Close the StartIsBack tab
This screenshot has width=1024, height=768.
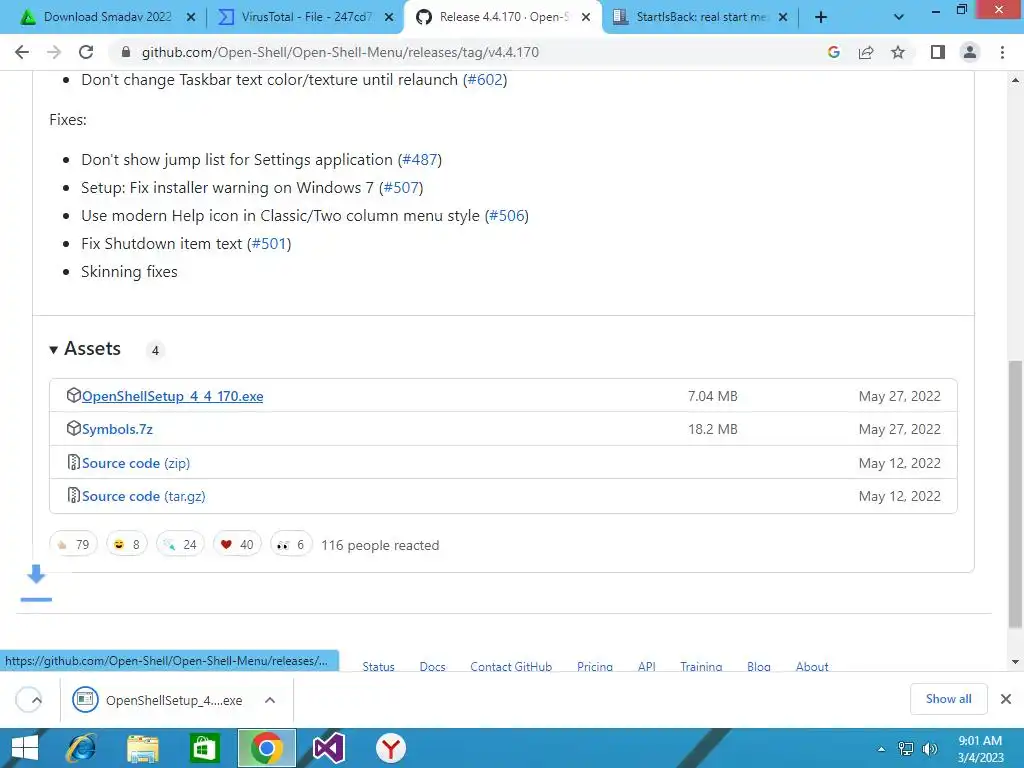pyautogui.click(x=783, y=18)
